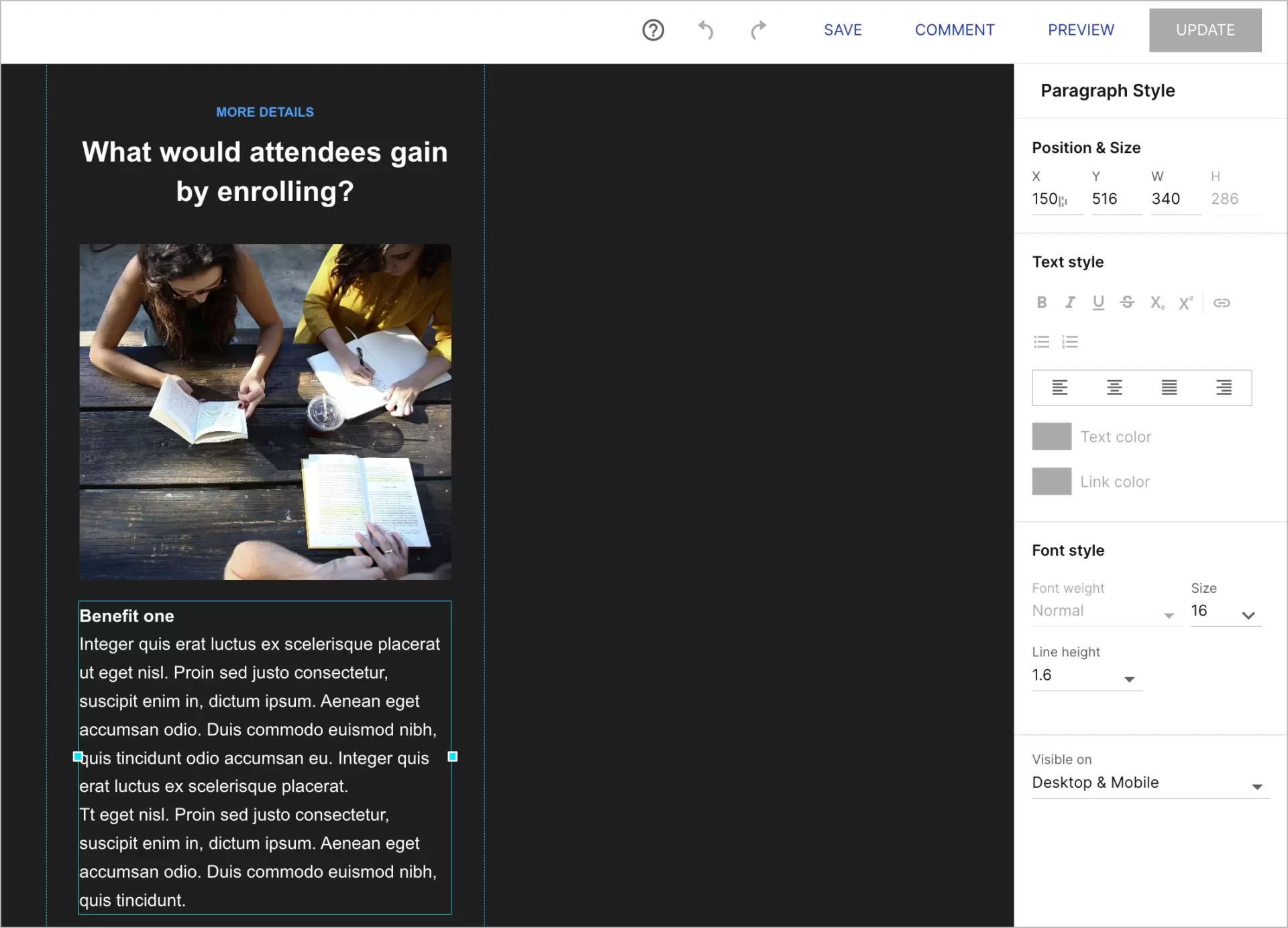The height and width of the screenshot is (928, 1288).
Task: Insert a hyperlink on selected text
Action: coord(1222,302)
